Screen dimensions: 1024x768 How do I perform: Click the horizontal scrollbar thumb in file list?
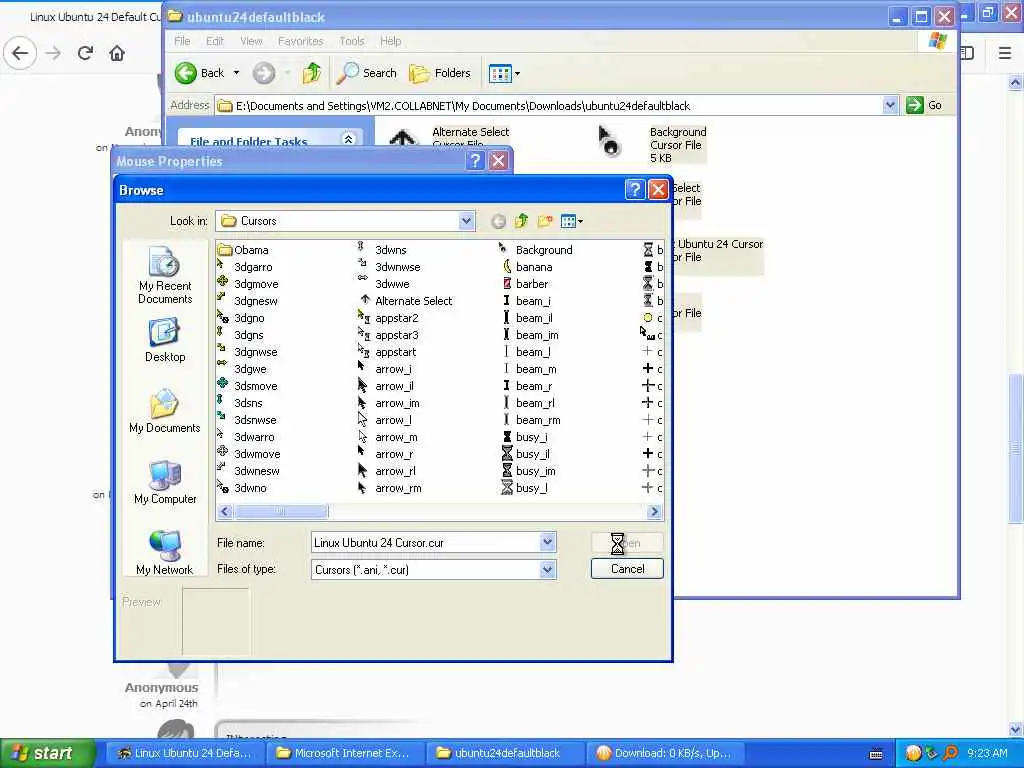point(281,511)
